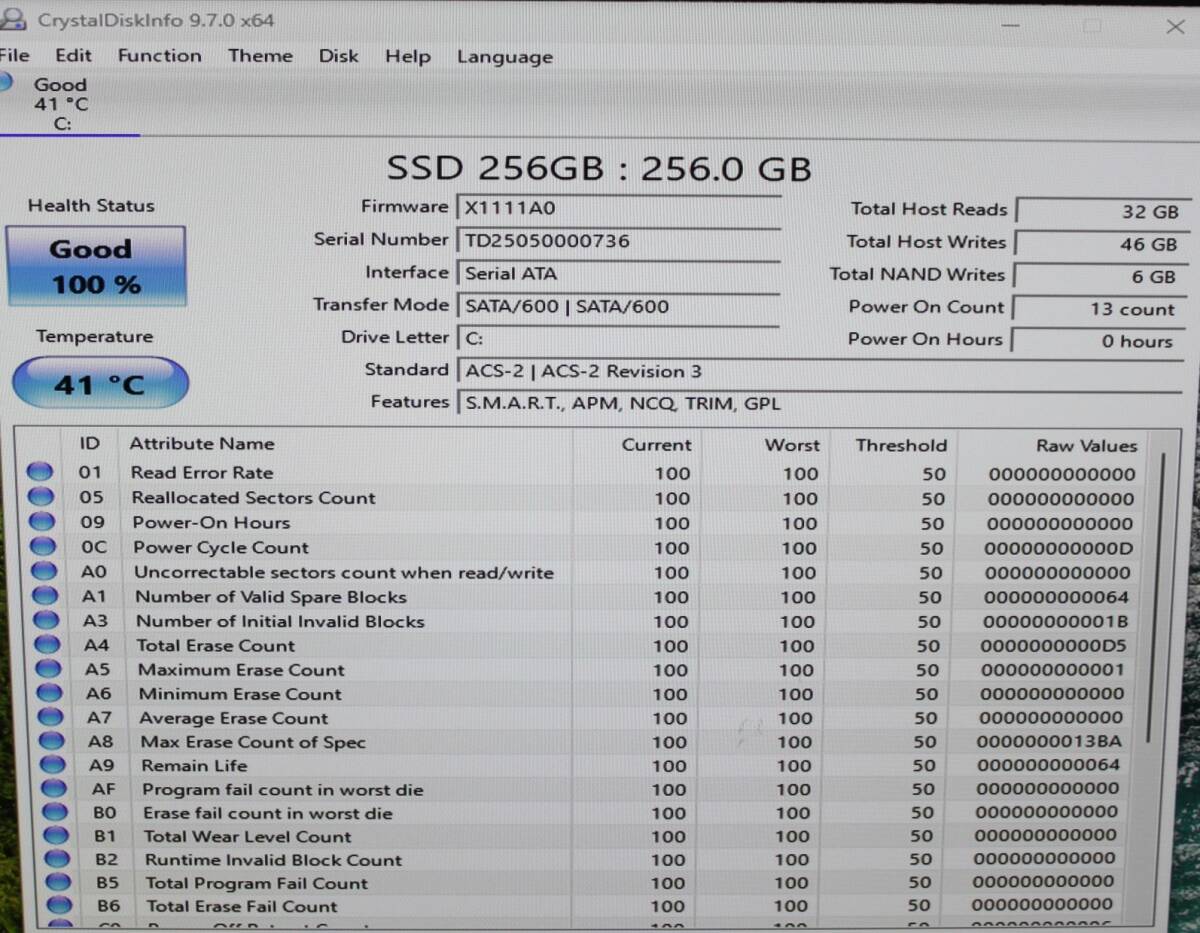Click the status orb for Average Erase Count
This screenshot has width=1200, height=933.
click(50, 717)
